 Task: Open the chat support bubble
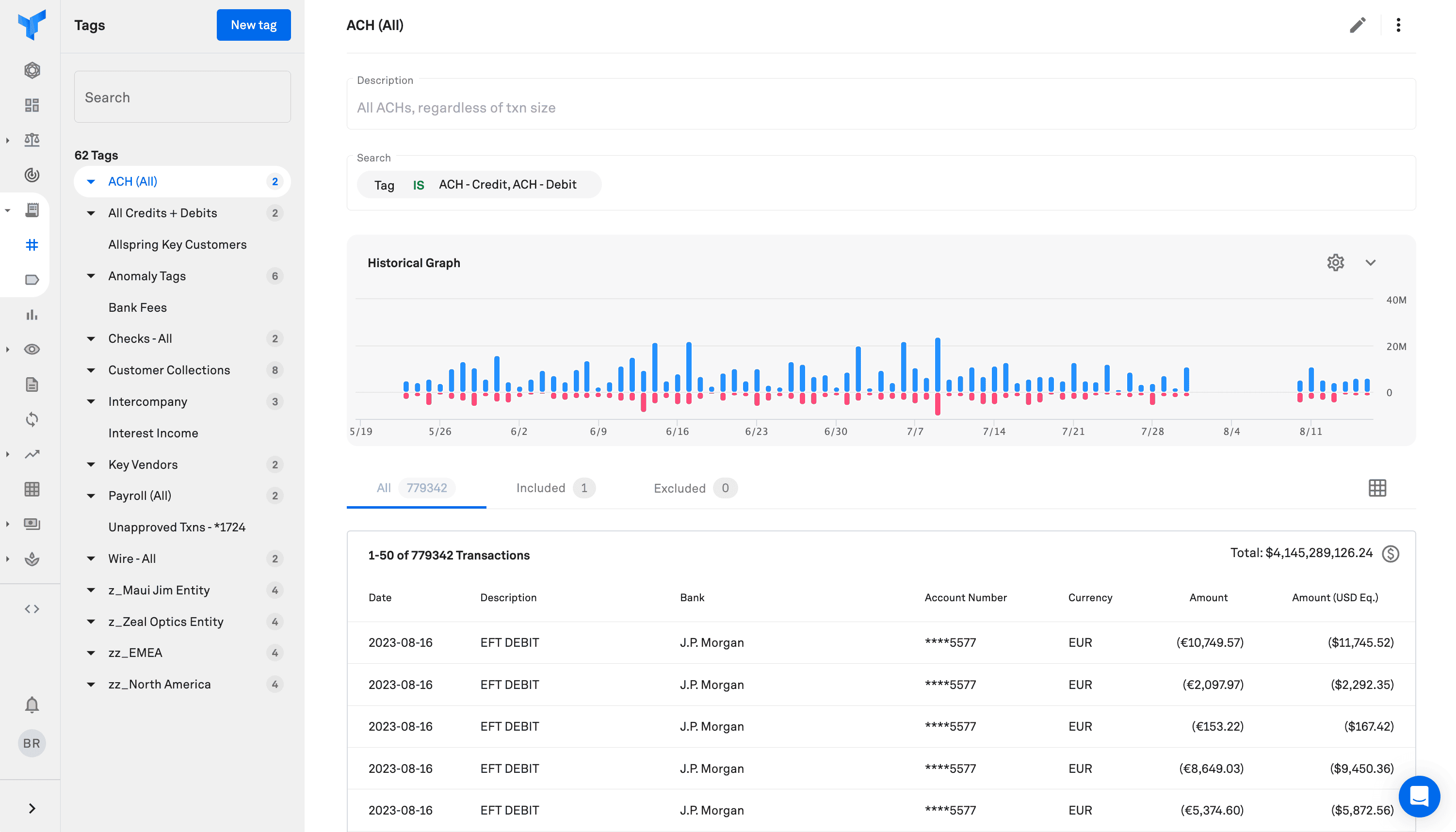[x=1419, y=796]
